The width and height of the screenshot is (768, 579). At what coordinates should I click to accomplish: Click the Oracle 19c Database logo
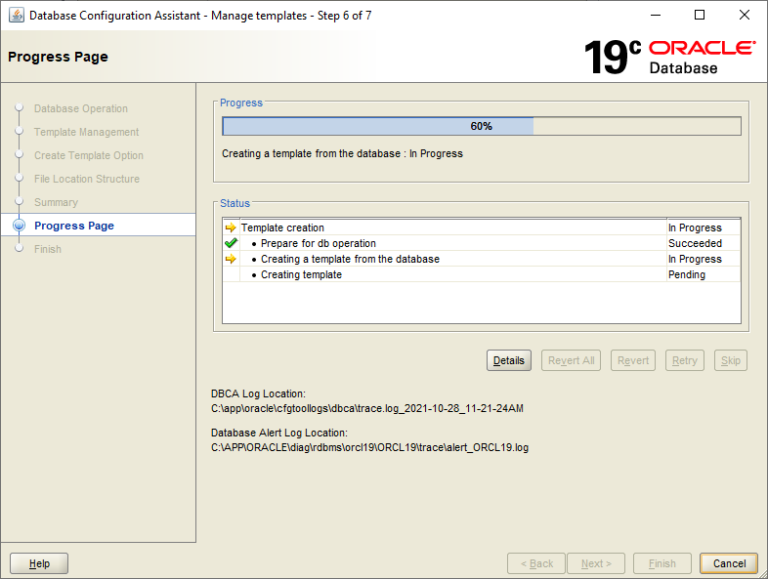pos(669,57)
